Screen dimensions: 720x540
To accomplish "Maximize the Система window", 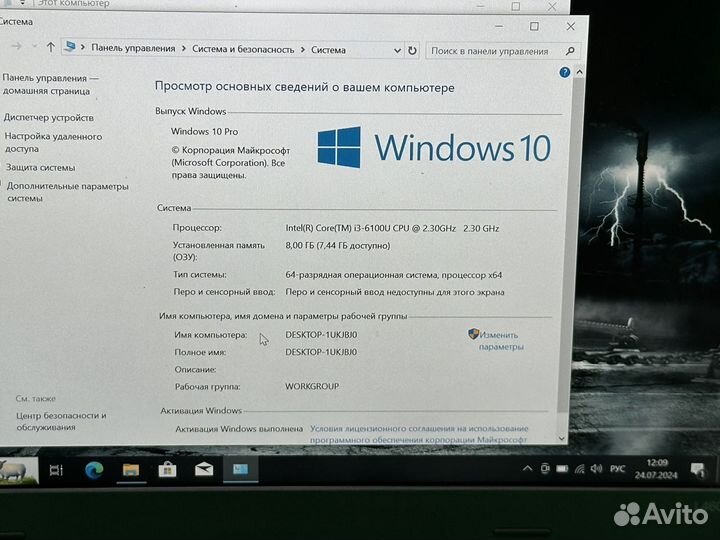I will tap(534, 27).
